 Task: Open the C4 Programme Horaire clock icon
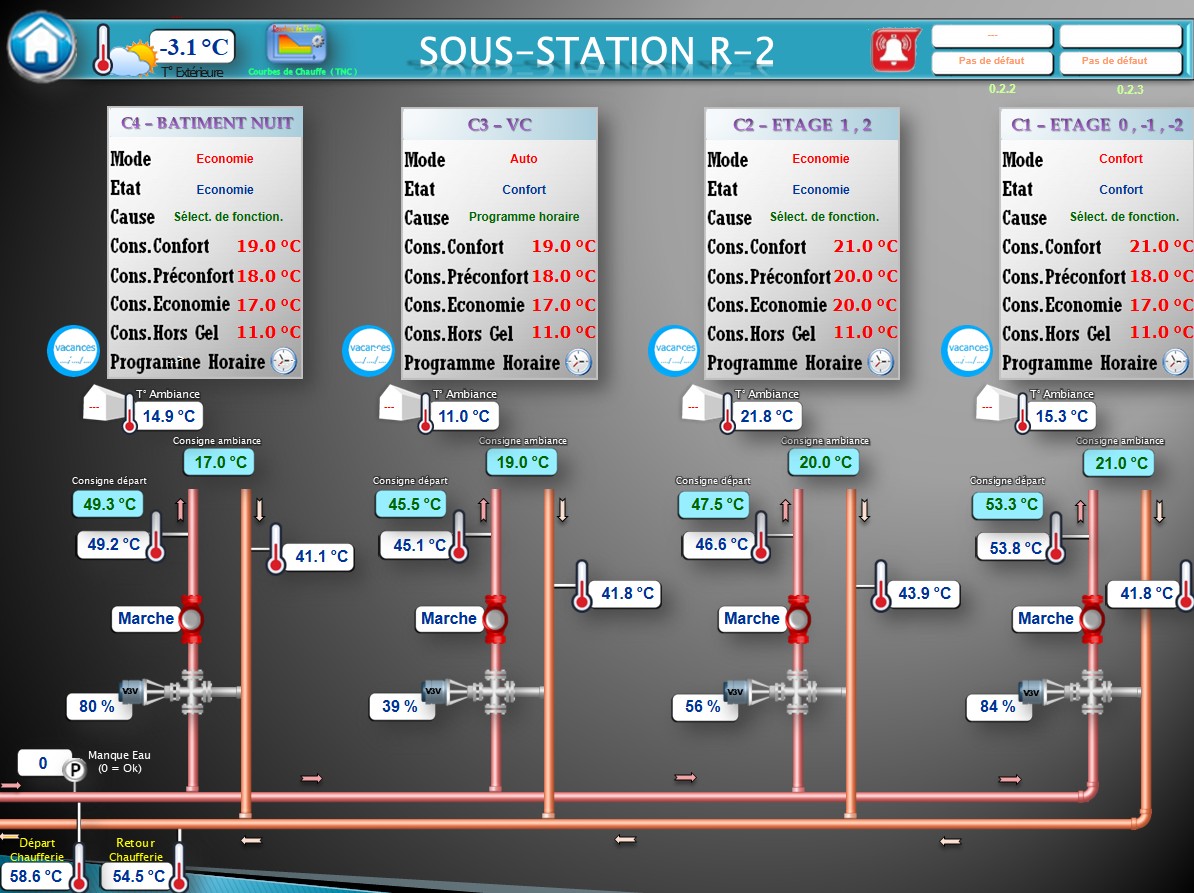tap(285, 361)
